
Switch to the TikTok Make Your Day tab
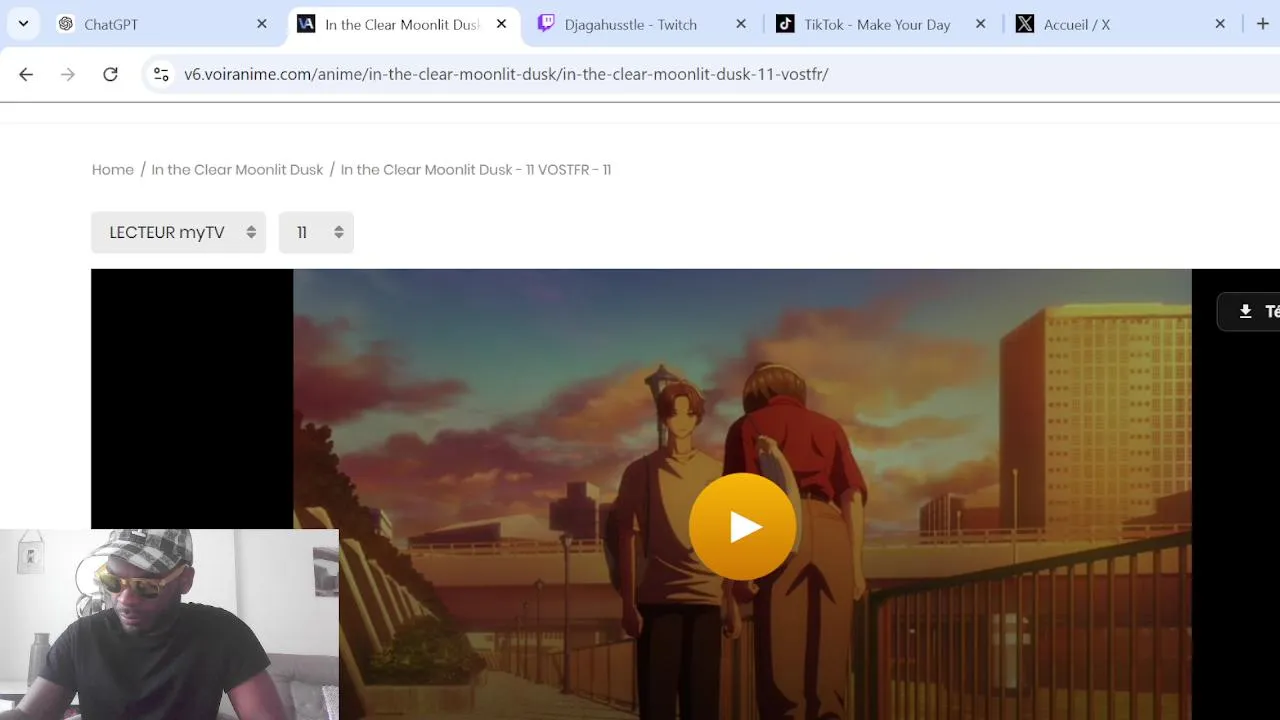[x=882, y=24]
